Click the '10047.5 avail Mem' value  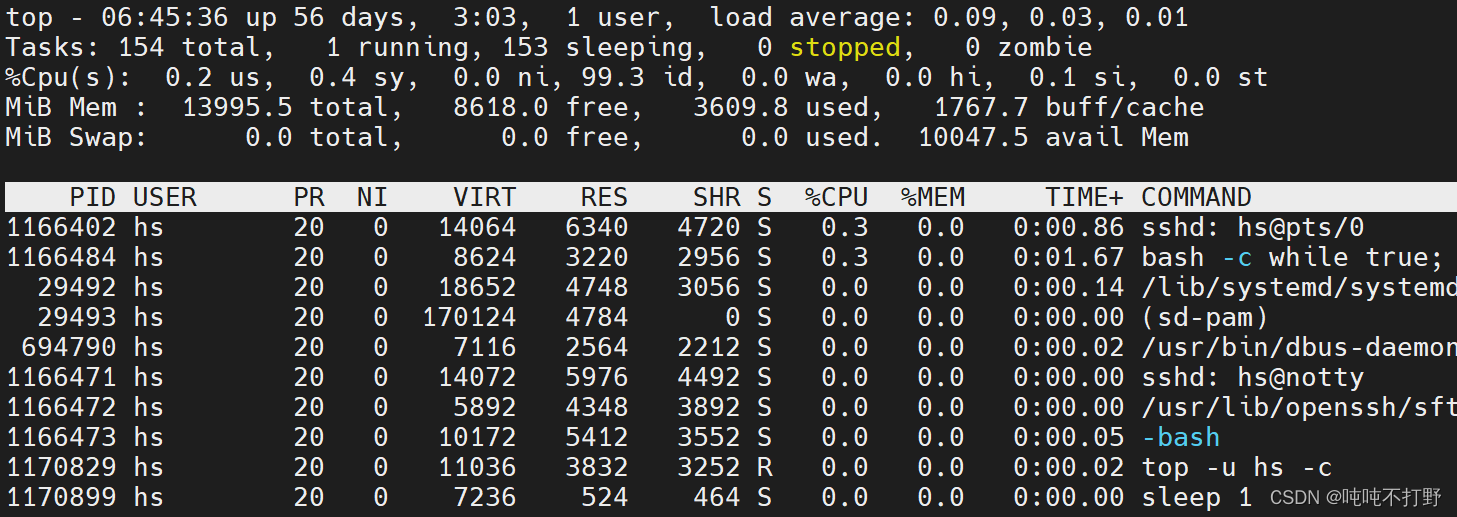1053,137
